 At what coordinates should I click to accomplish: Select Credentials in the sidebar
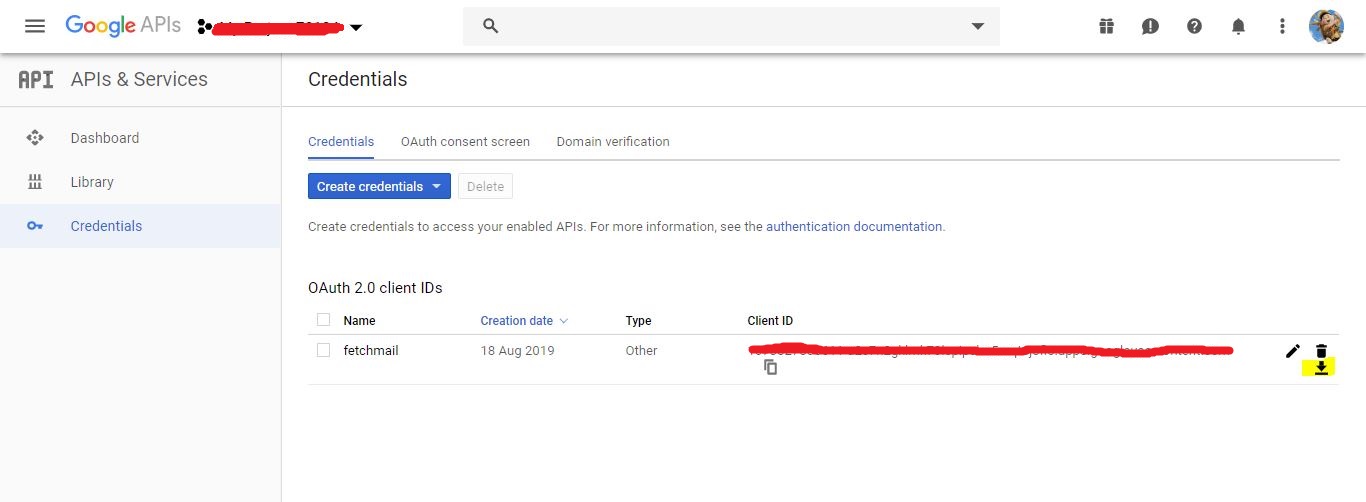point(140,226)
